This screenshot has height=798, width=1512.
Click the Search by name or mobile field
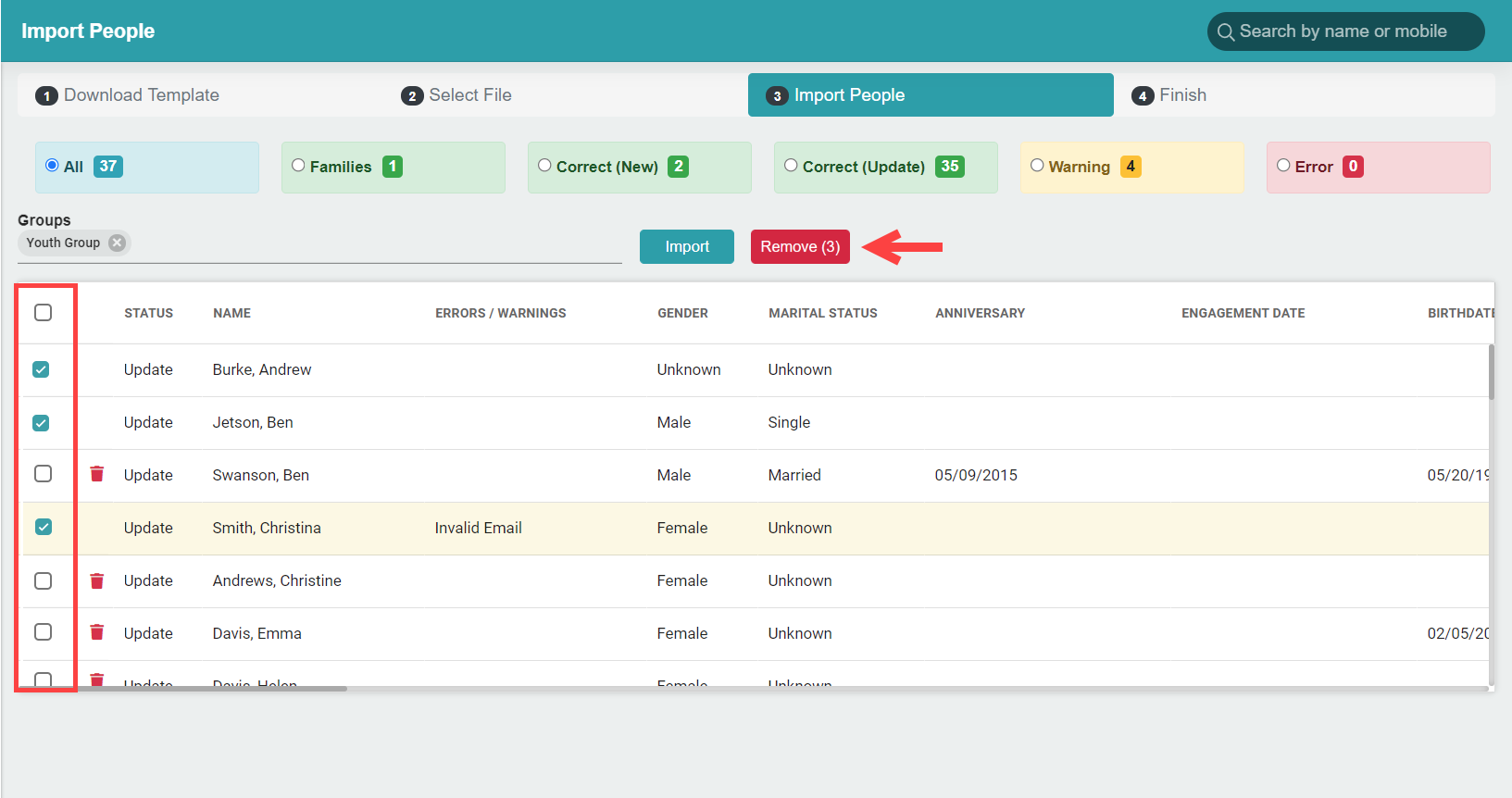[1345, 31]
